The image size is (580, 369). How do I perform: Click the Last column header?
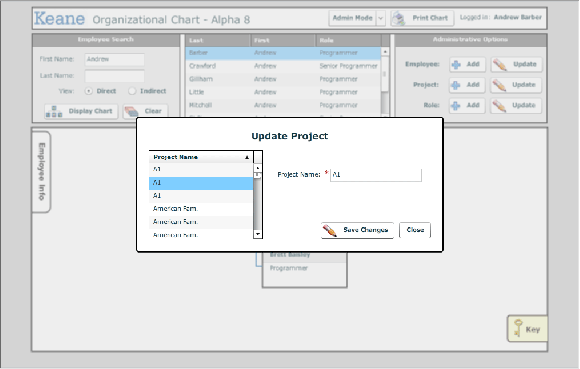click(x=218, y=40)
